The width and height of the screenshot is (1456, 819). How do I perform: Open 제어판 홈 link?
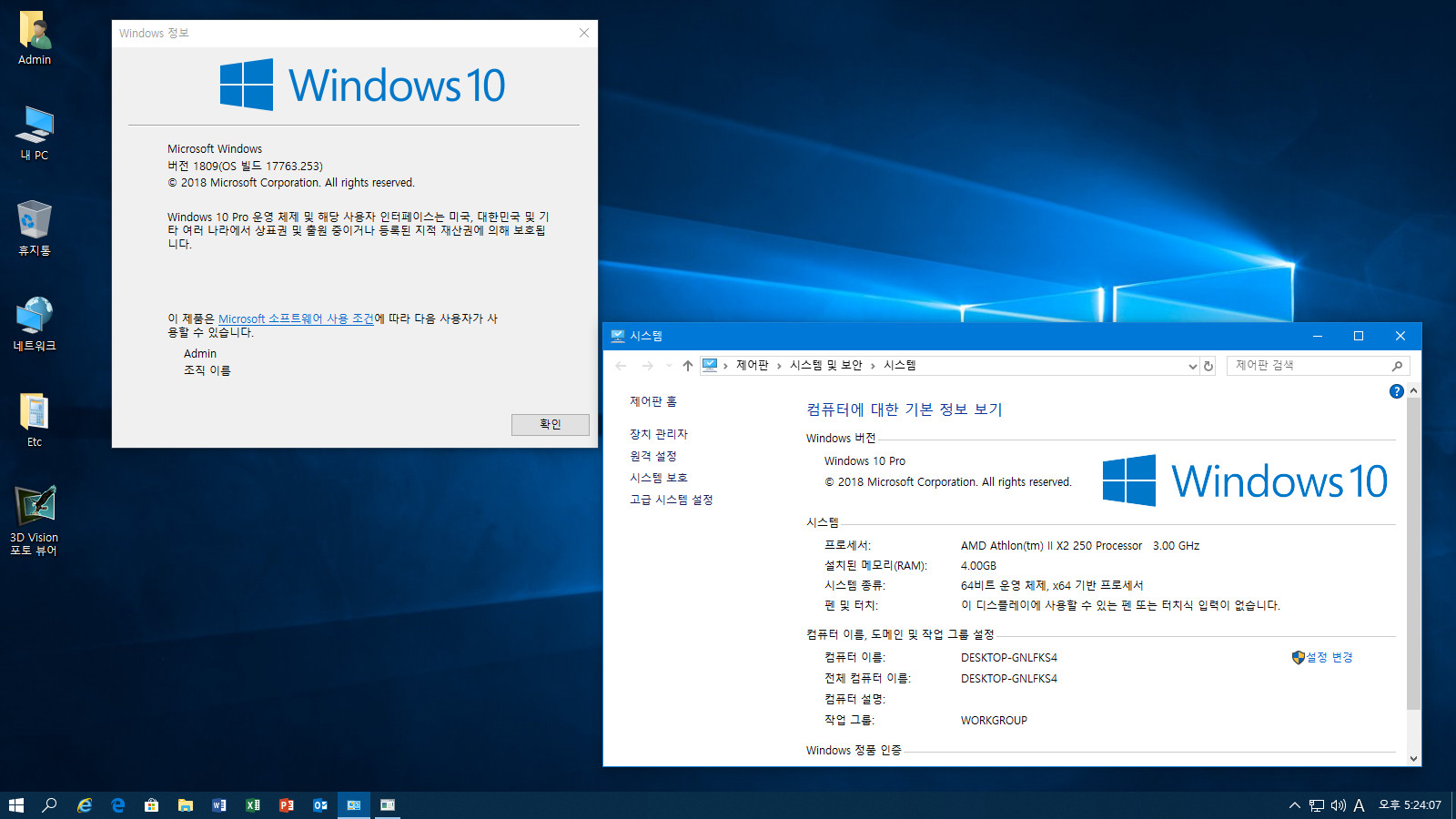tap(653, 401)
